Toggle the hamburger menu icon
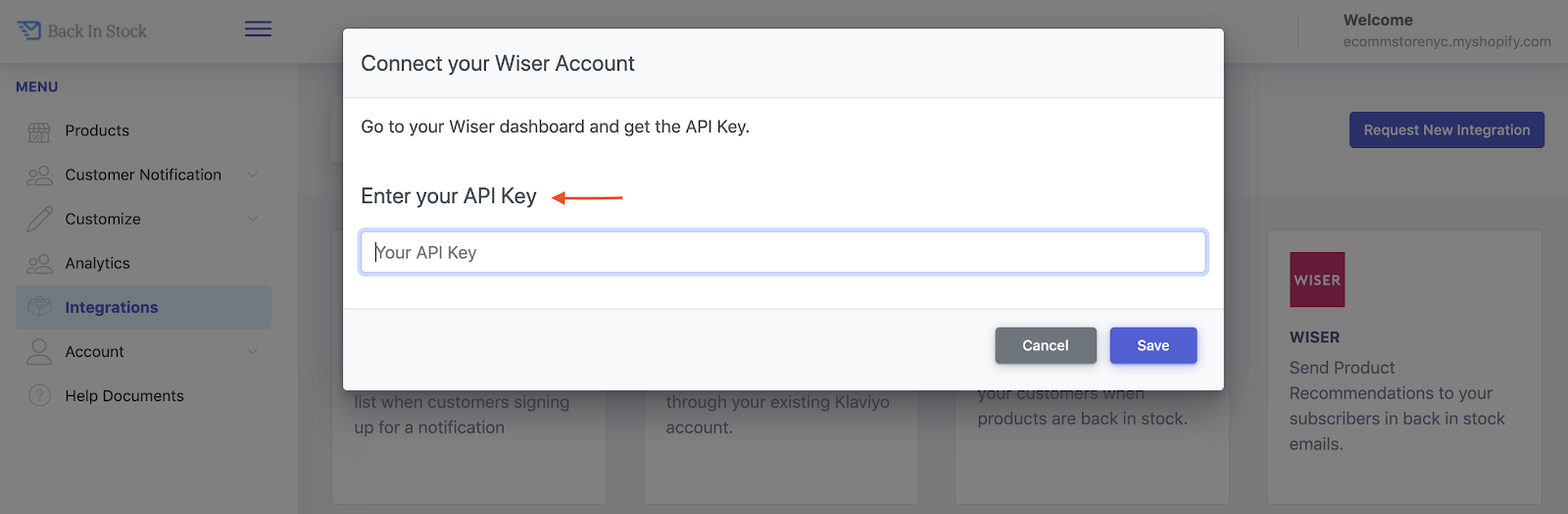The image size is (1568, 514). (x=258, y=29)
